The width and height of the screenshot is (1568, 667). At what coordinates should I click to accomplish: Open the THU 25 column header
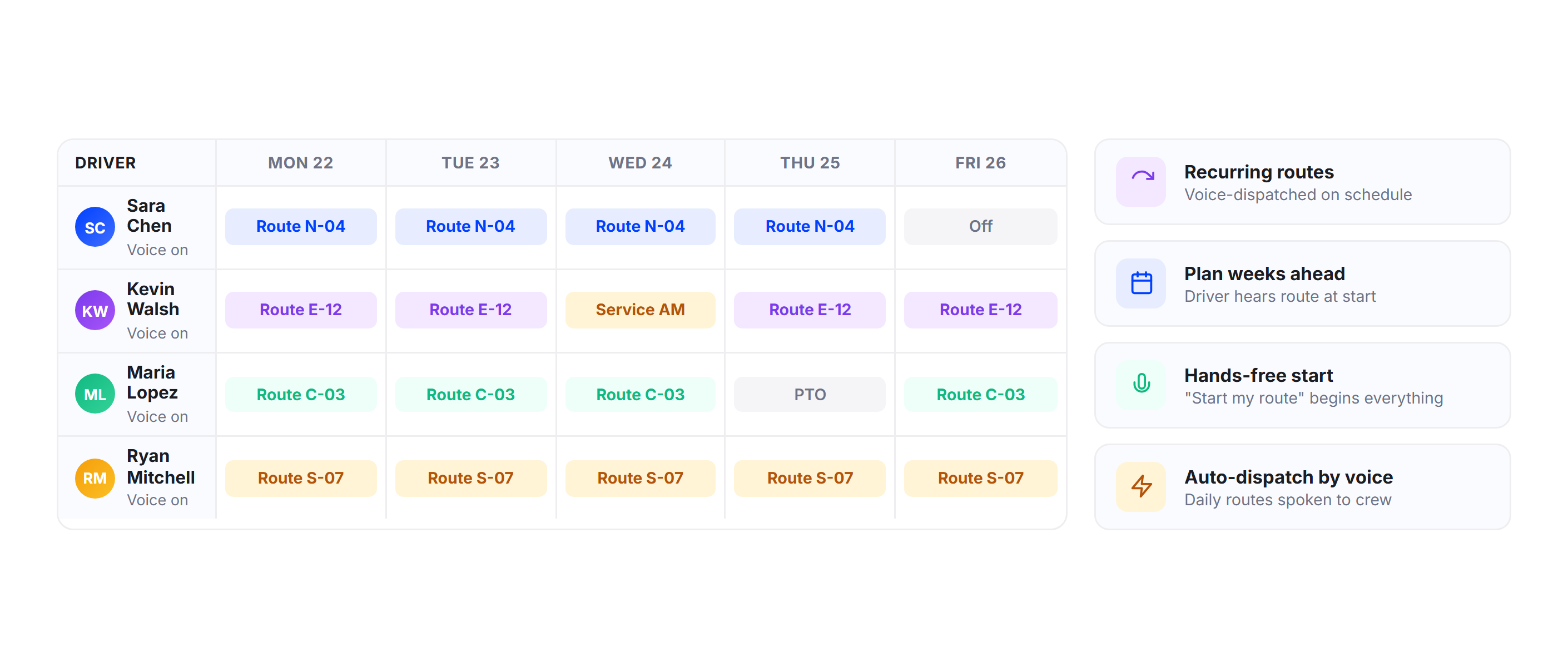[810, 163]
